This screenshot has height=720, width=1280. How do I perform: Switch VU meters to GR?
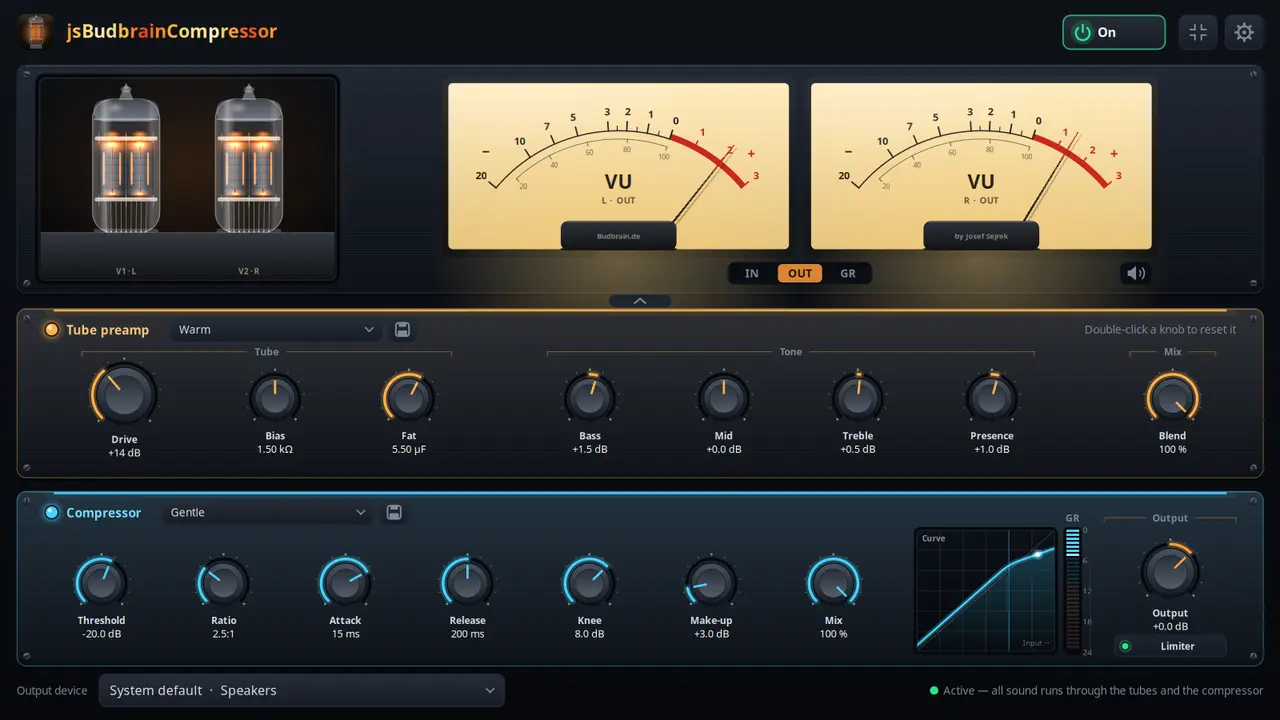(848, 274)
